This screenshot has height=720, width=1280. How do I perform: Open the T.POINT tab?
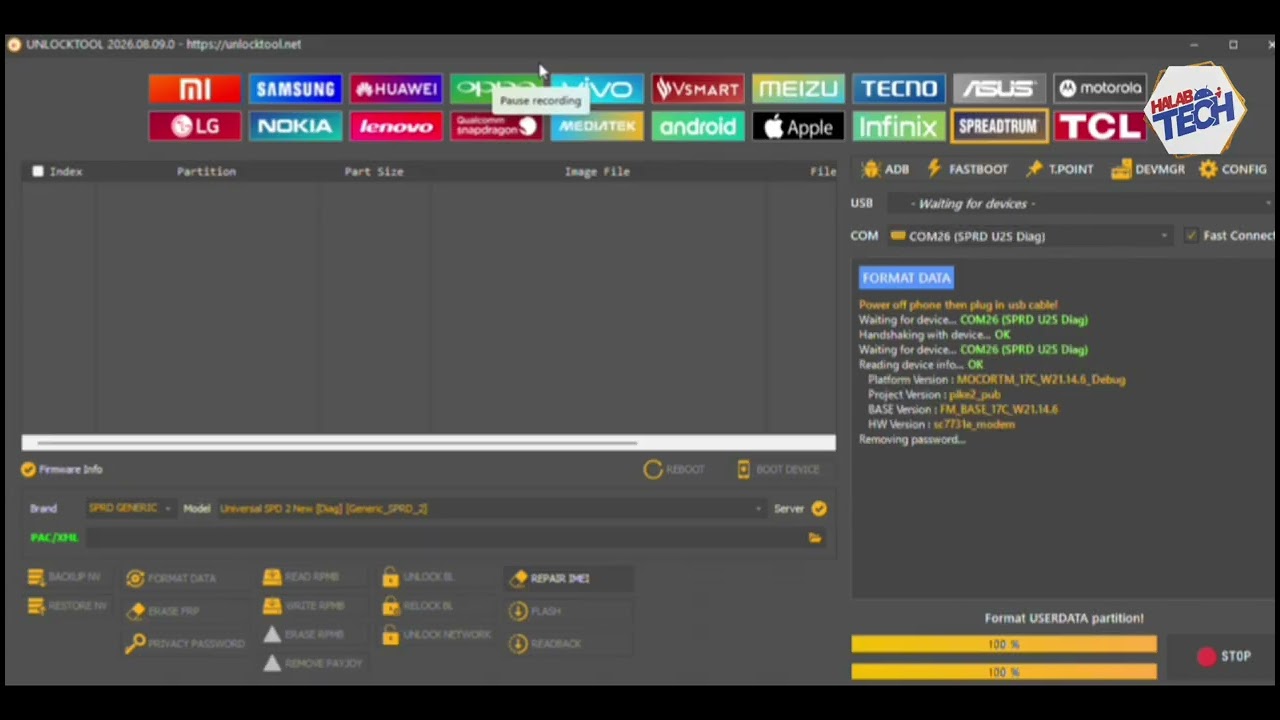click(1059, 169)
